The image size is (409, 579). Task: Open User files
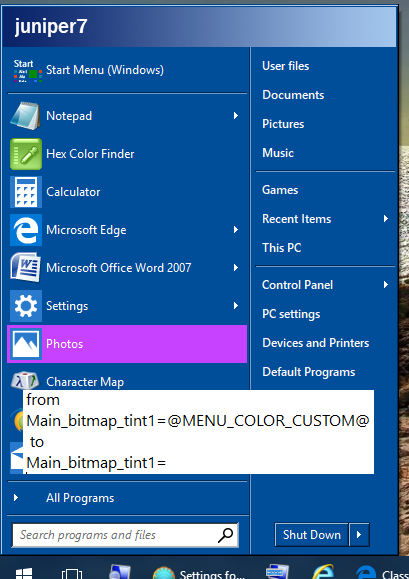coord(286,66)
